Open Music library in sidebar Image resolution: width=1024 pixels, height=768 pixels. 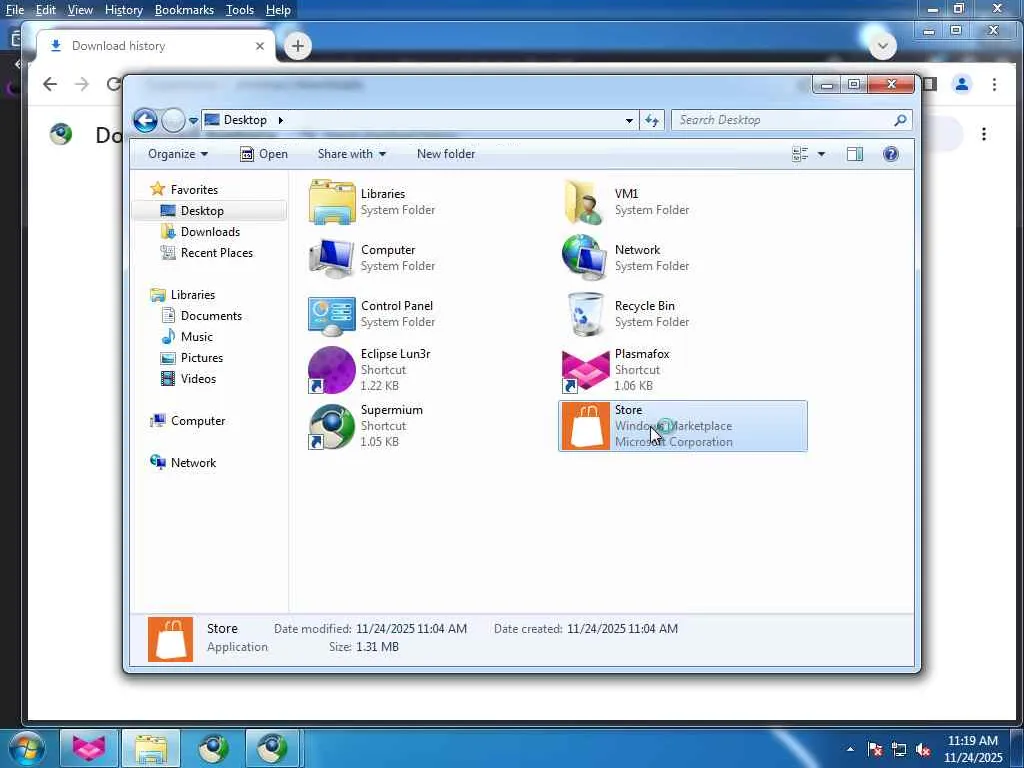coord(197,337)
